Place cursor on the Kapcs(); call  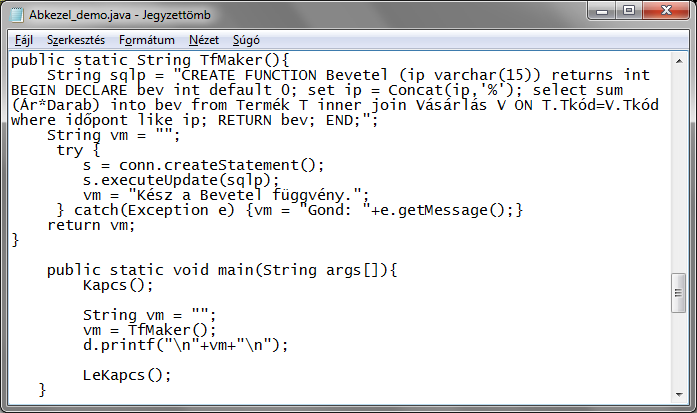click(x=118, y=285)
